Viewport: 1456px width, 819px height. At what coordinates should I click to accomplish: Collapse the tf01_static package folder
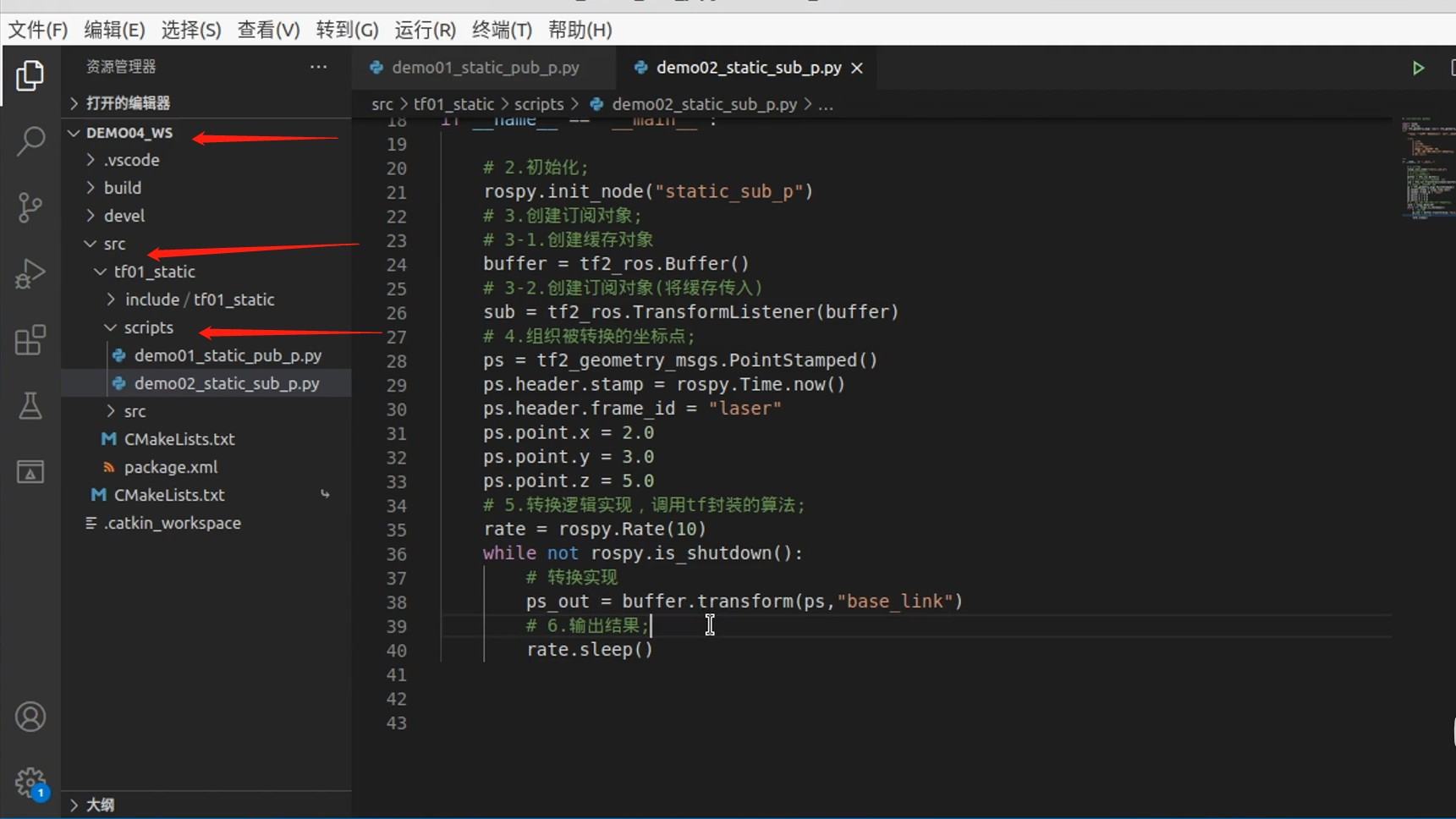(x=101, y=272)
